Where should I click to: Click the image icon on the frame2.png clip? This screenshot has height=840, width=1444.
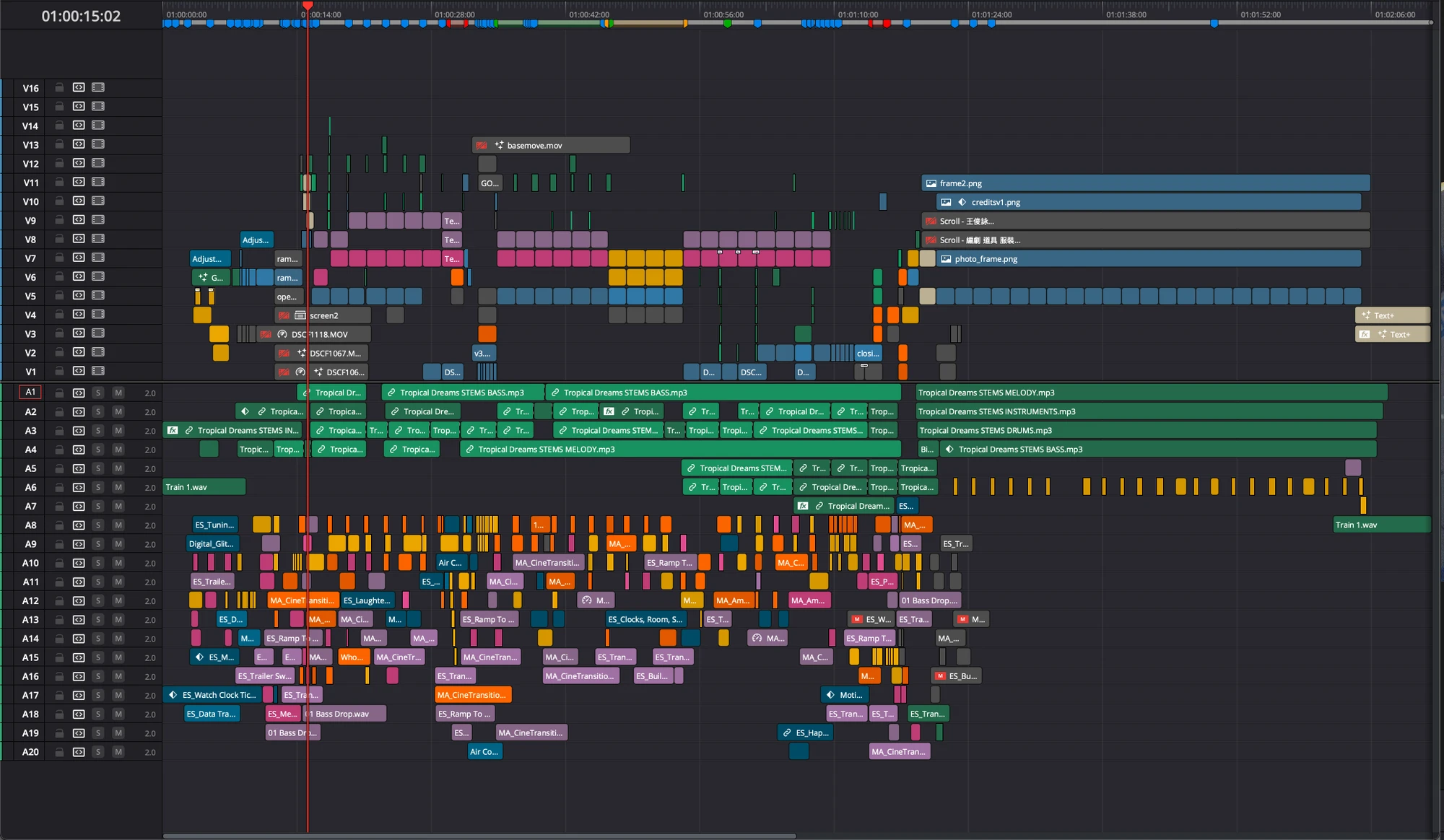pos(931,183)
